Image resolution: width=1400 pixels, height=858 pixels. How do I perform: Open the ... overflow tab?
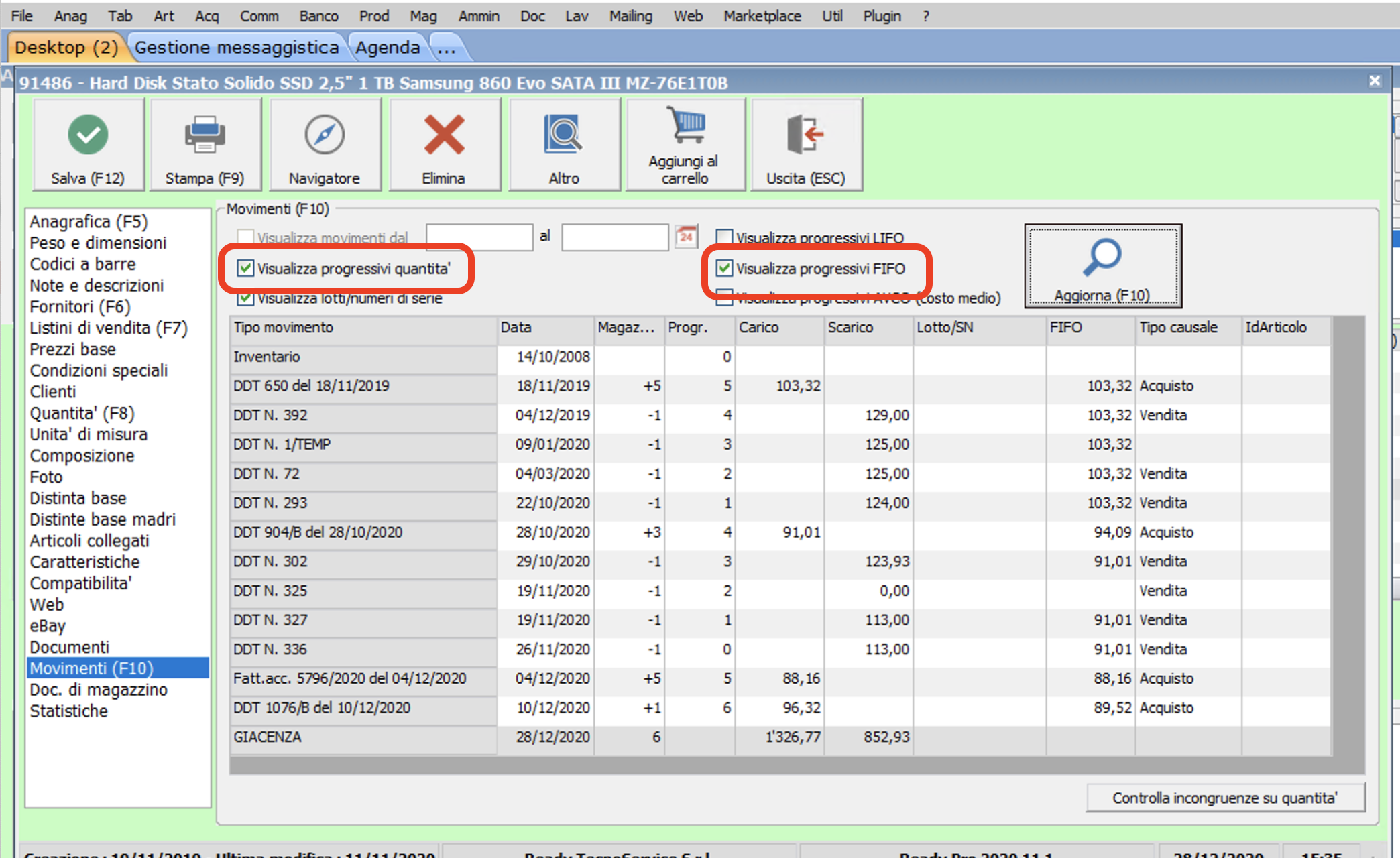446,48
